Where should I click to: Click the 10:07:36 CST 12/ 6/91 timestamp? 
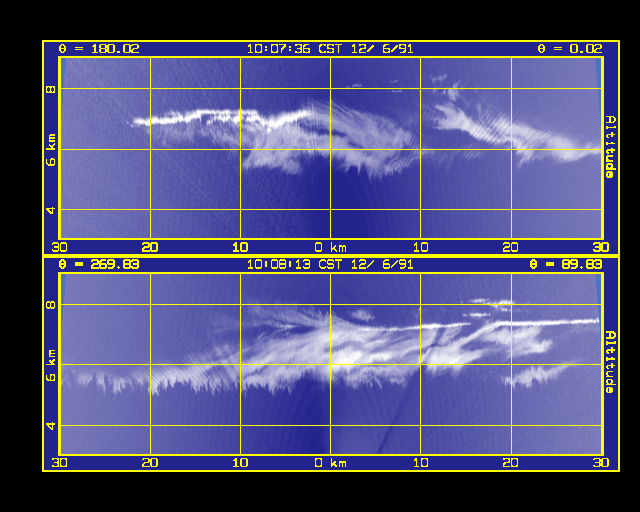330,49
